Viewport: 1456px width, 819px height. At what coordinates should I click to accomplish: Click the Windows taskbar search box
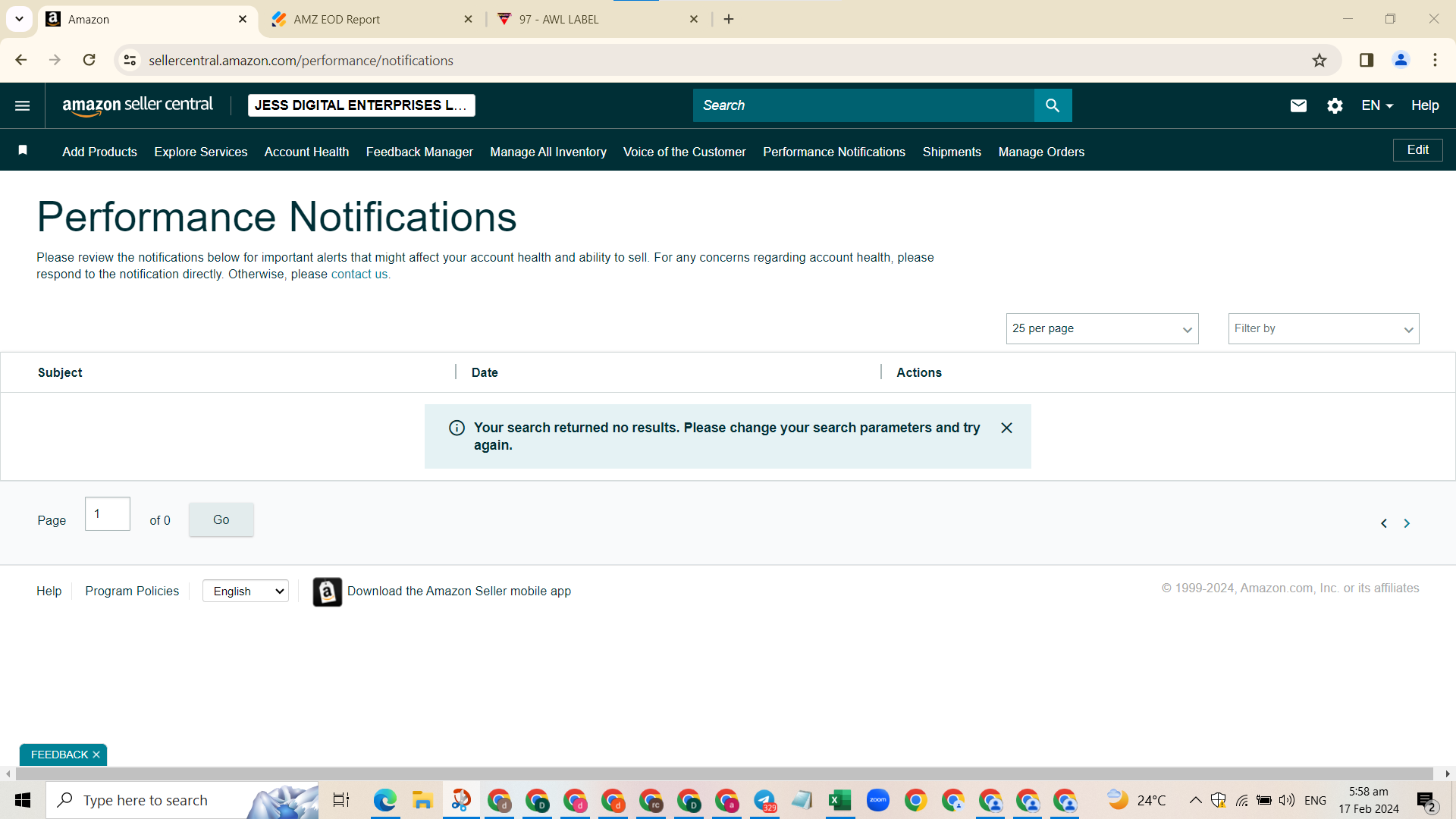(x=182, y=800)
